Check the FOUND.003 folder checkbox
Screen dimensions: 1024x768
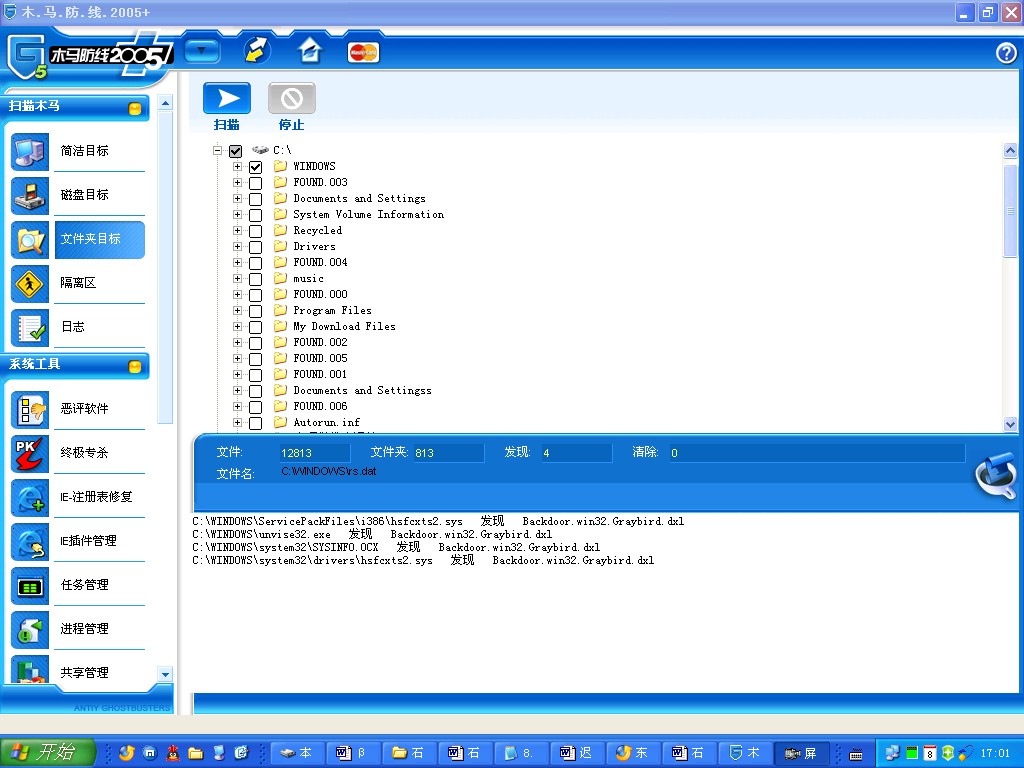tap(255, 183)
